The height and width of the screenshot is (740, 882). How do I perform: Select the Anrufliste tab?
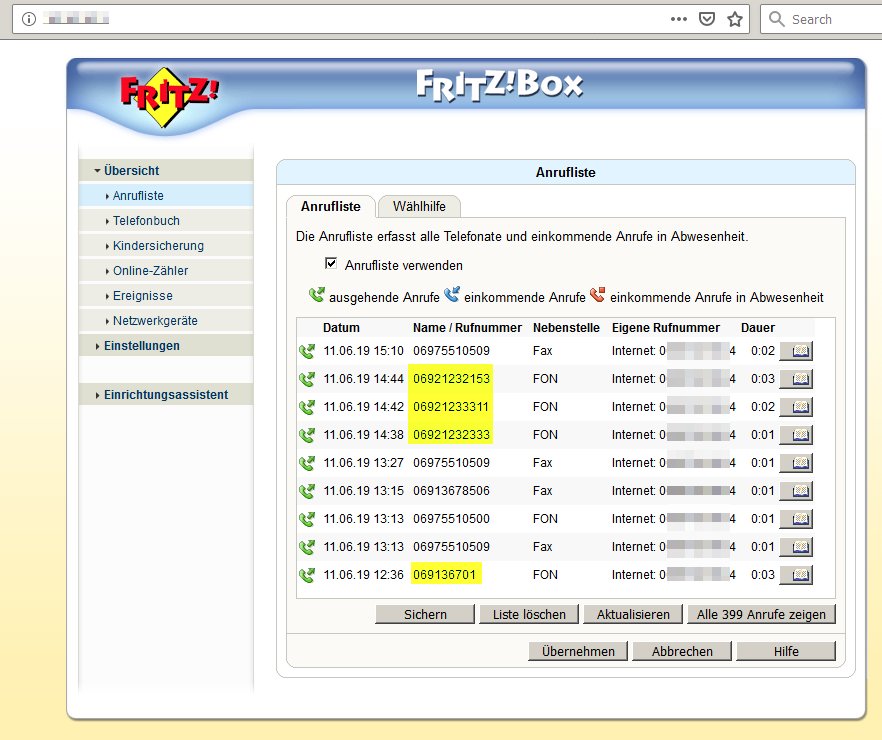[x=331, y=206]
